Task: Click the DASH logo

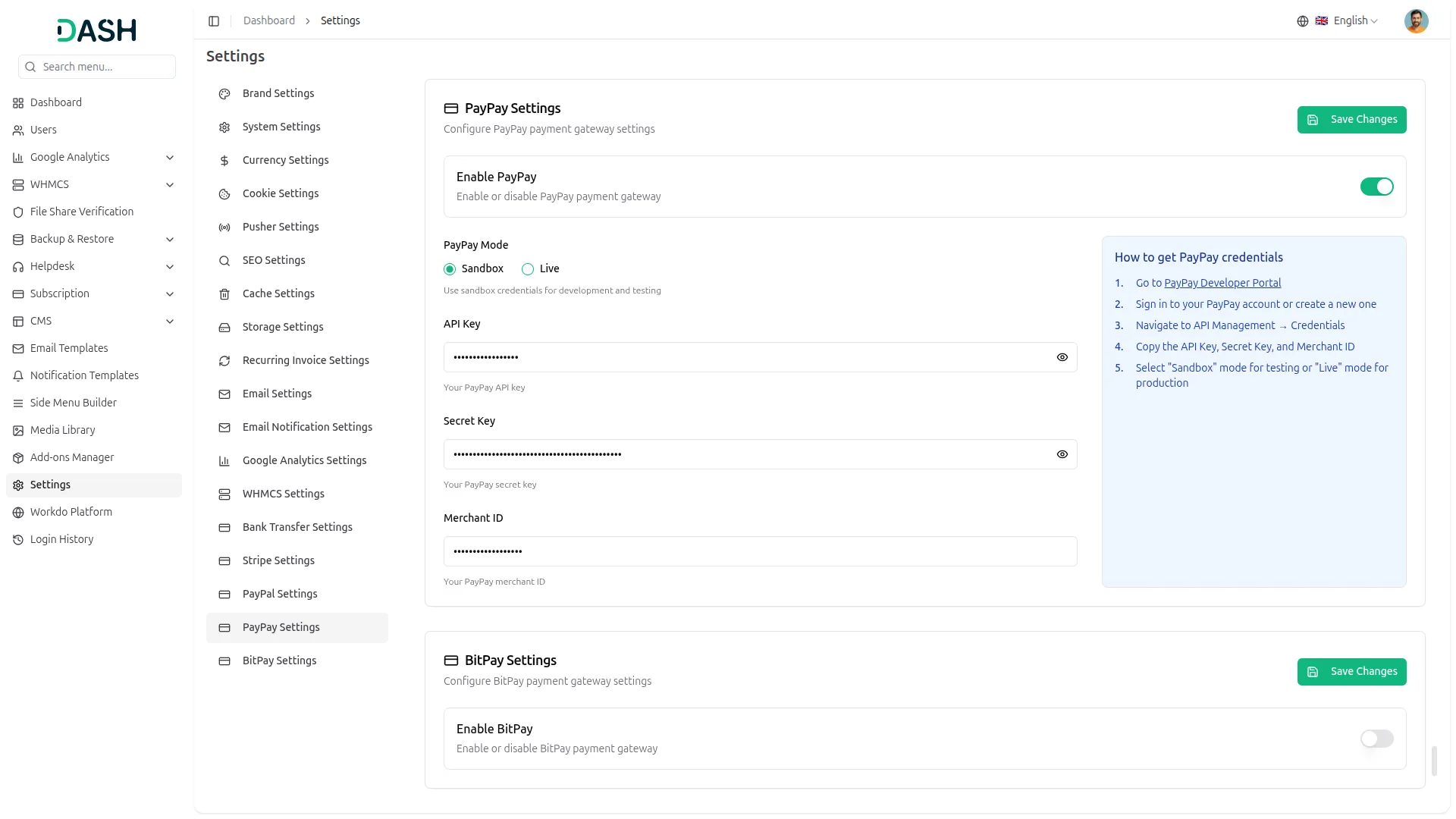Action: [x=96, y=30]
